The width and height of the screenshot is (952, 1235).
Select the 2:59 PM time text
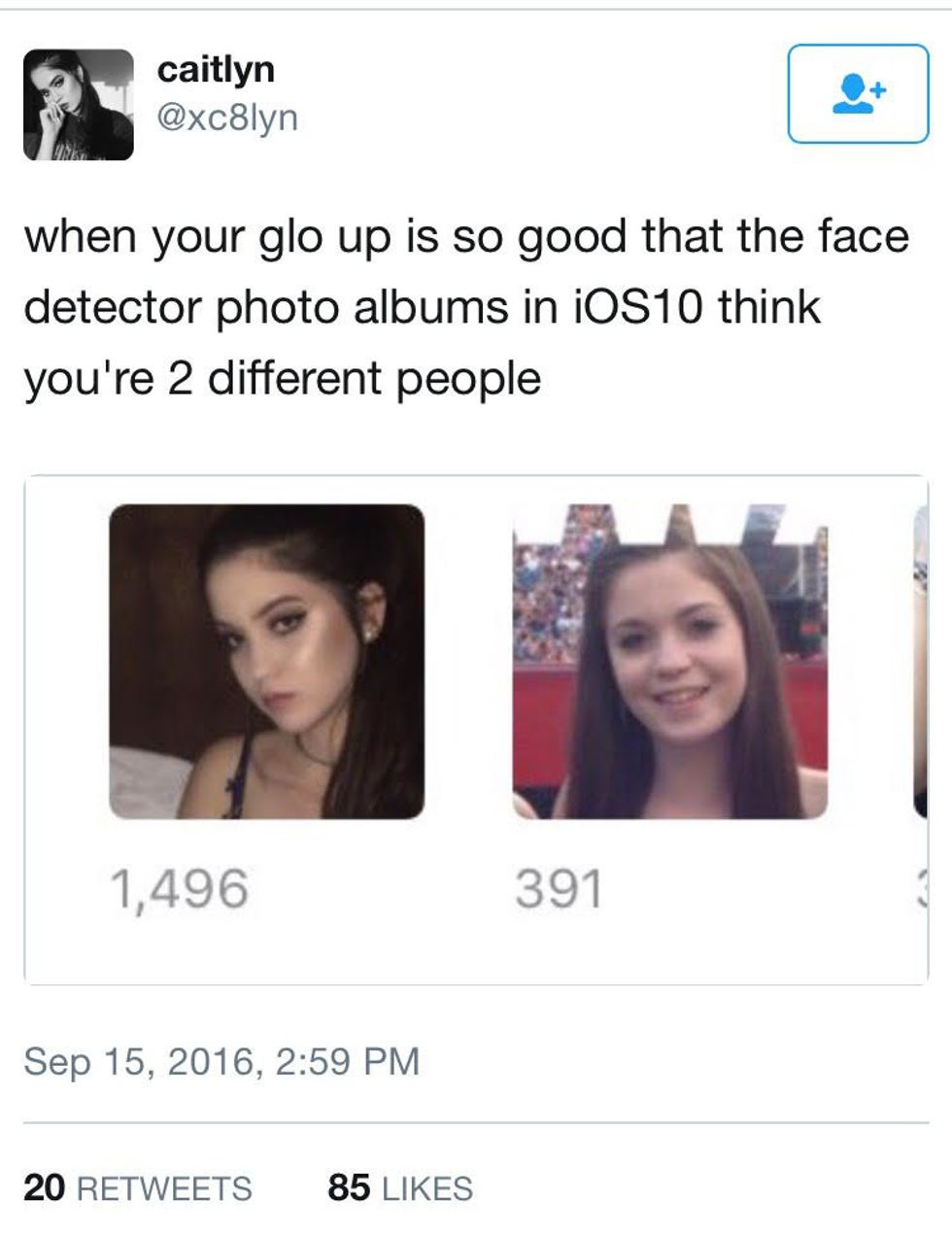(x=348, y=1060)
